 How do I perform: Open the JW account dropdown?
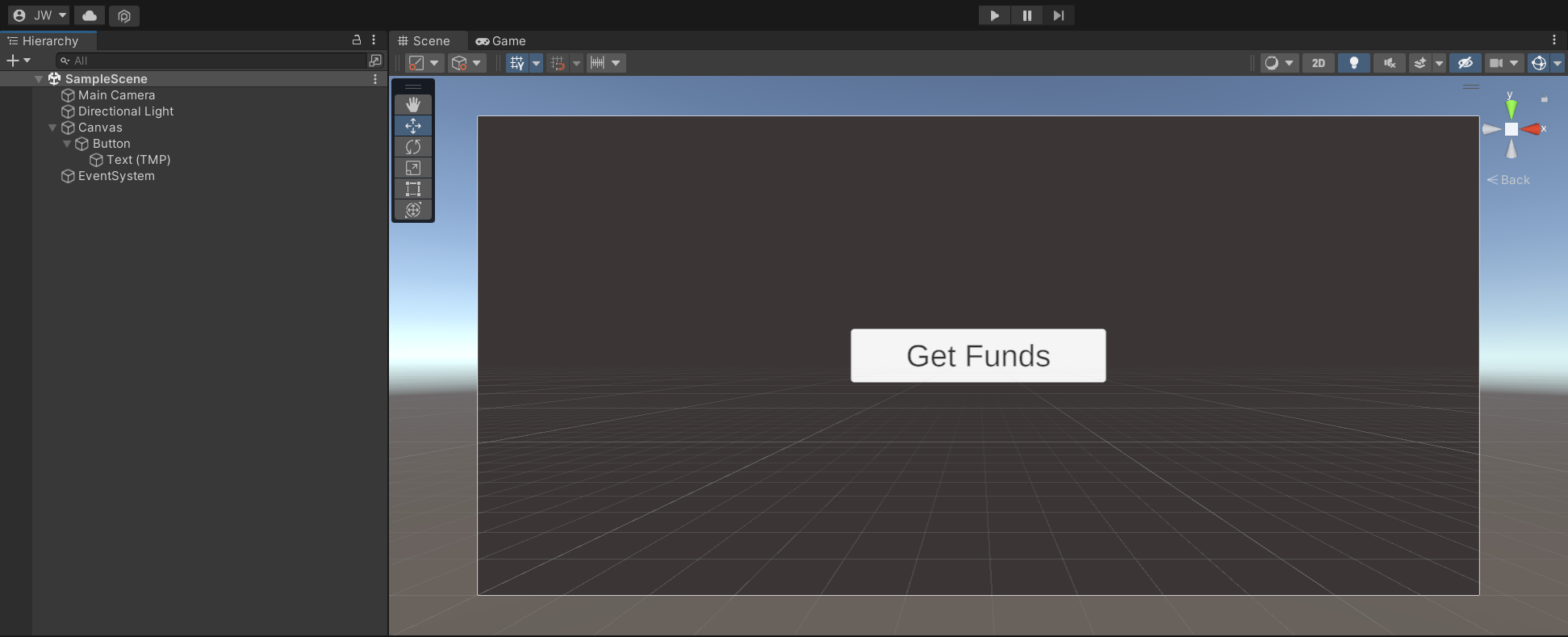[40, 15]
